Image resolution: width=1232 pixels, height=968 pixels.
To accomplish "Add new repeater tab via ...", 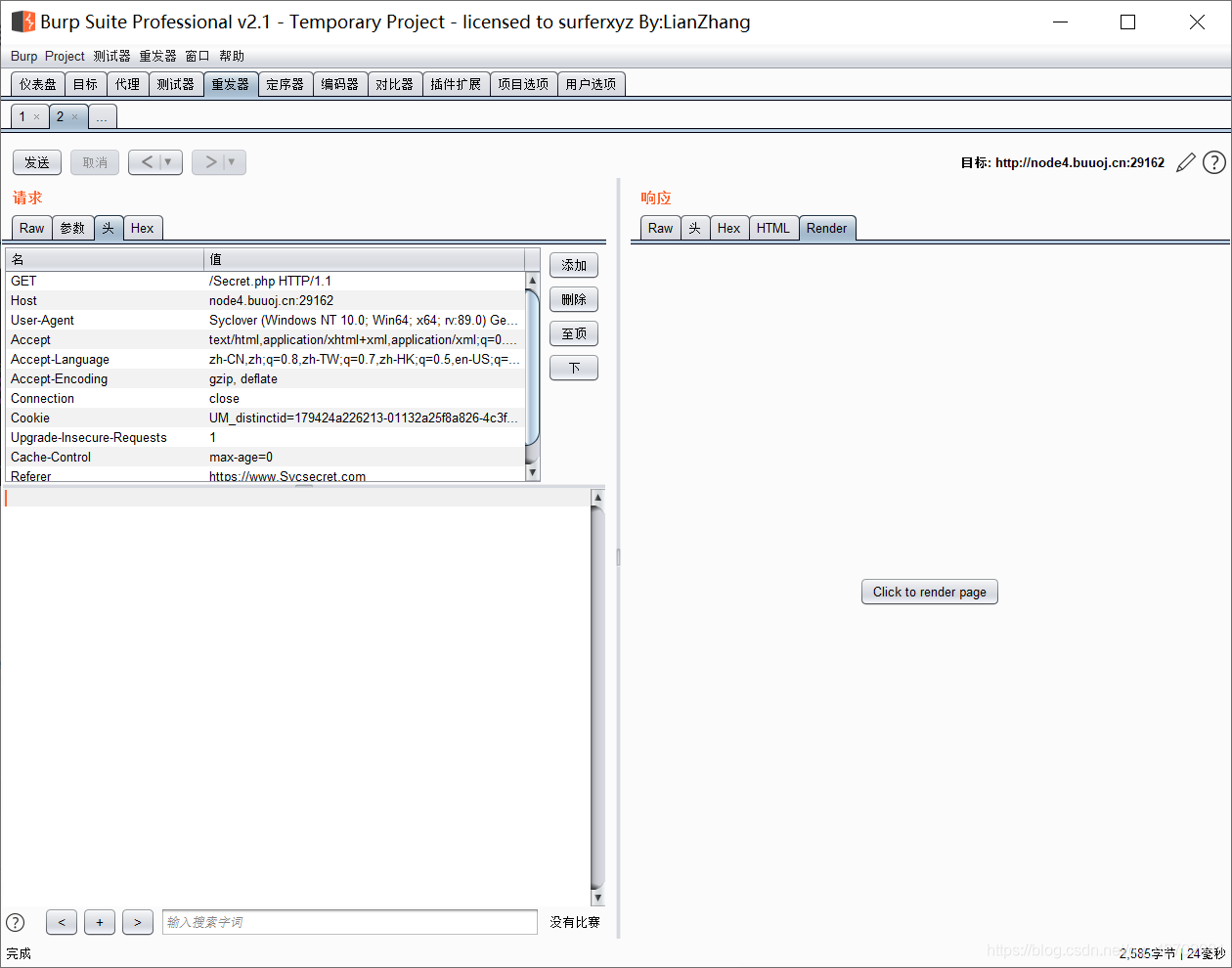I will 103,117.
